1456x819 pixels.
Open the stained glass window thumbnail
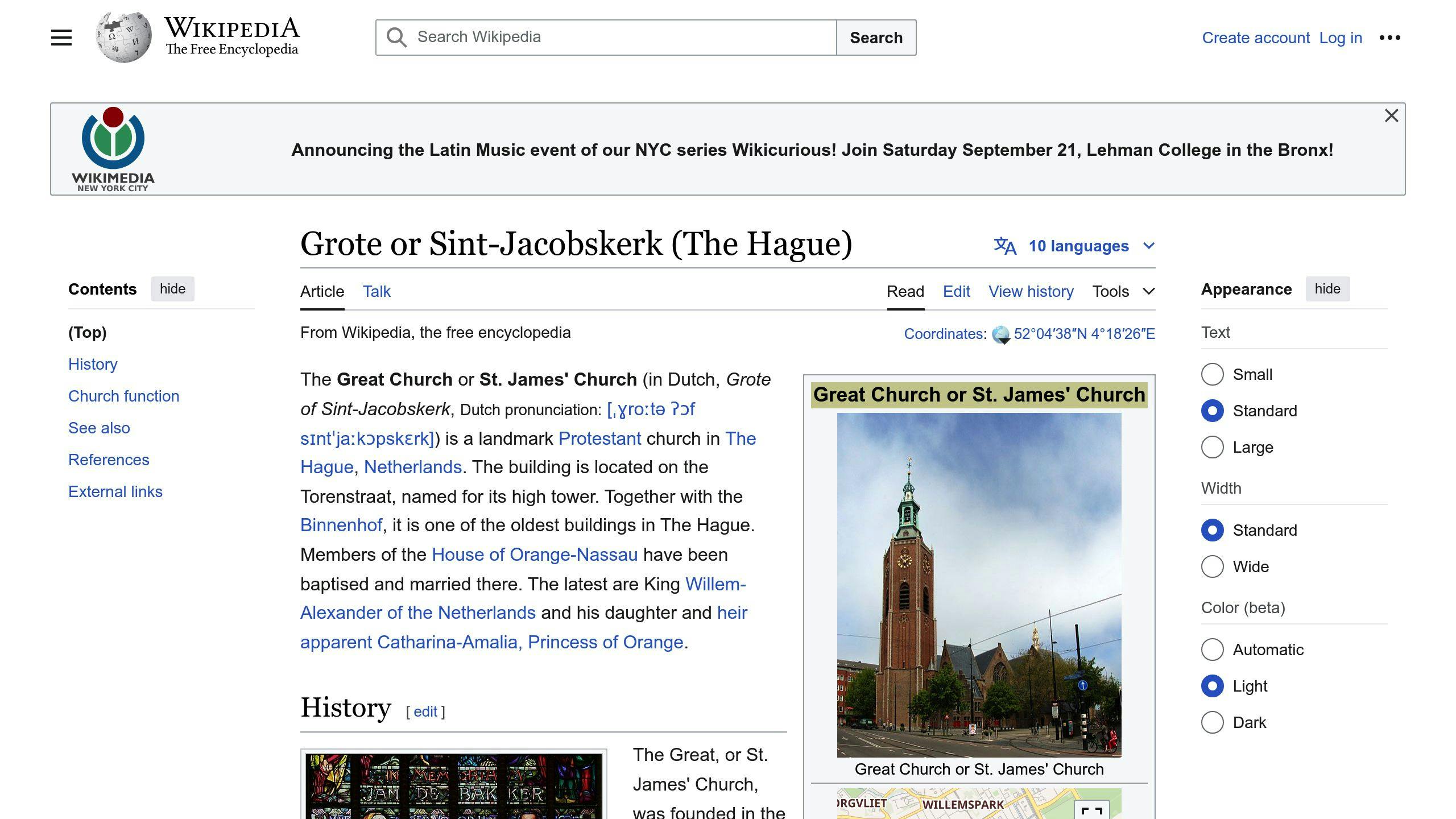453,786
